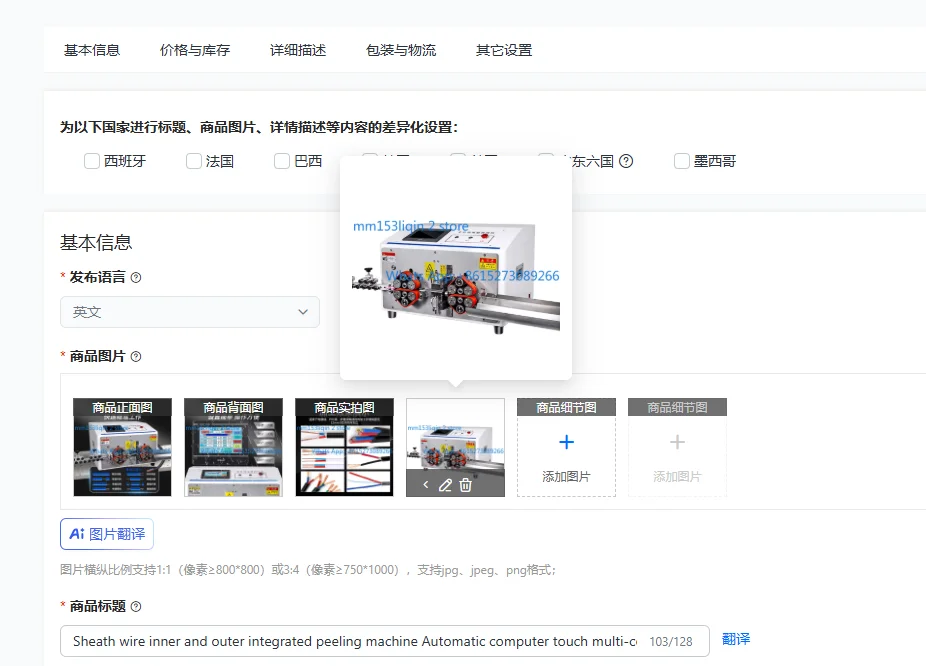Image resolution: width=926 pixels, height=666 pixels.
Task: Click help icon beside 发布语言
Action: pyautogui.click(x=136, y=278)
